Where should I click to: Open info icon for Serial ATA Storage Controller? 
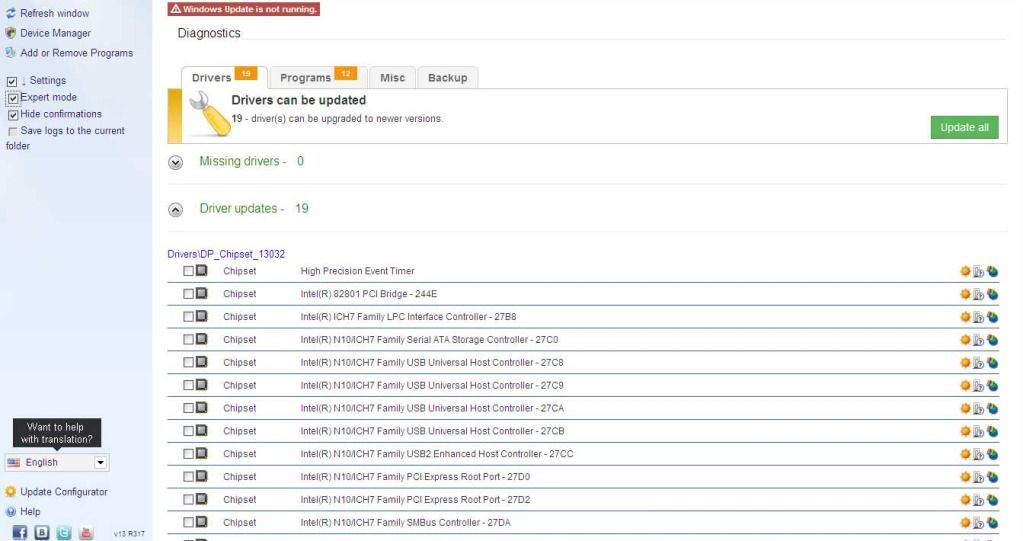(979, 340)
